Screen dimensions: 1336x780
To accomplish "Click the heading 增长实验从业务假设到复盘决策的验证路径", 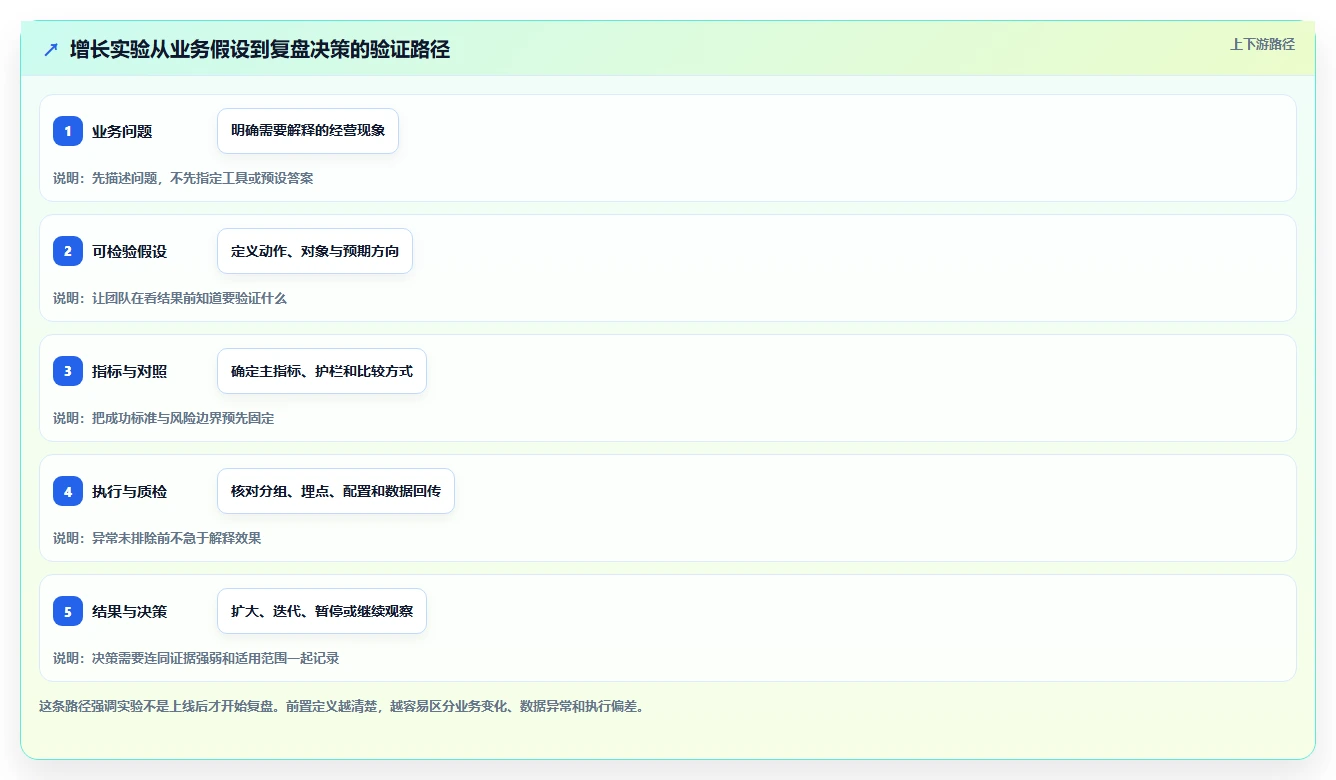I will coord(260,49).
